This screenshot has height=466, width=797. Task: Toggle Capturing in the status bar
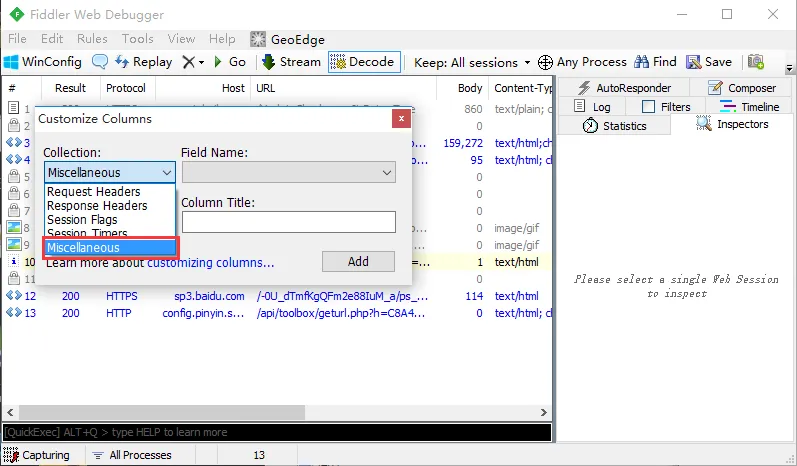pos(37,455)
